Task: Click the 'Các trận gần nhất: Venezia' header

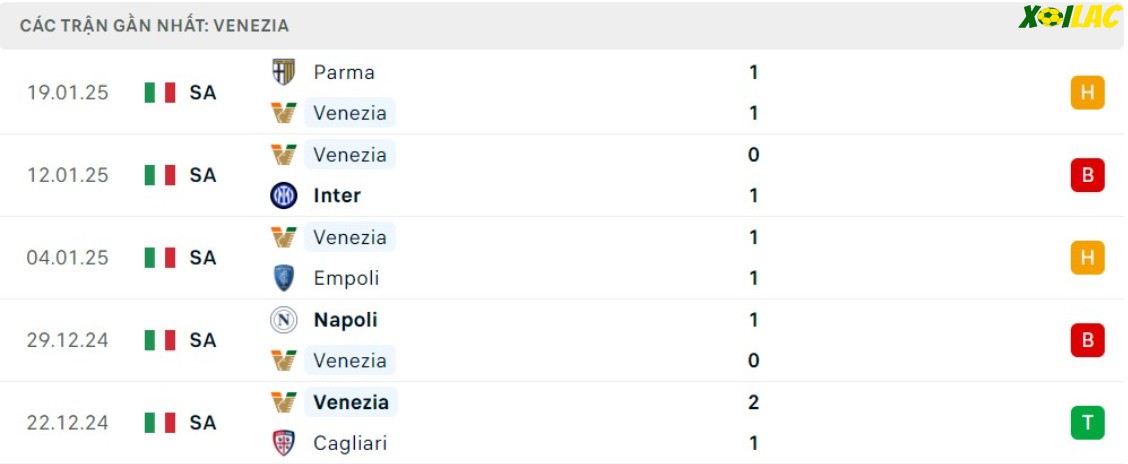Action: click(155, 26)
